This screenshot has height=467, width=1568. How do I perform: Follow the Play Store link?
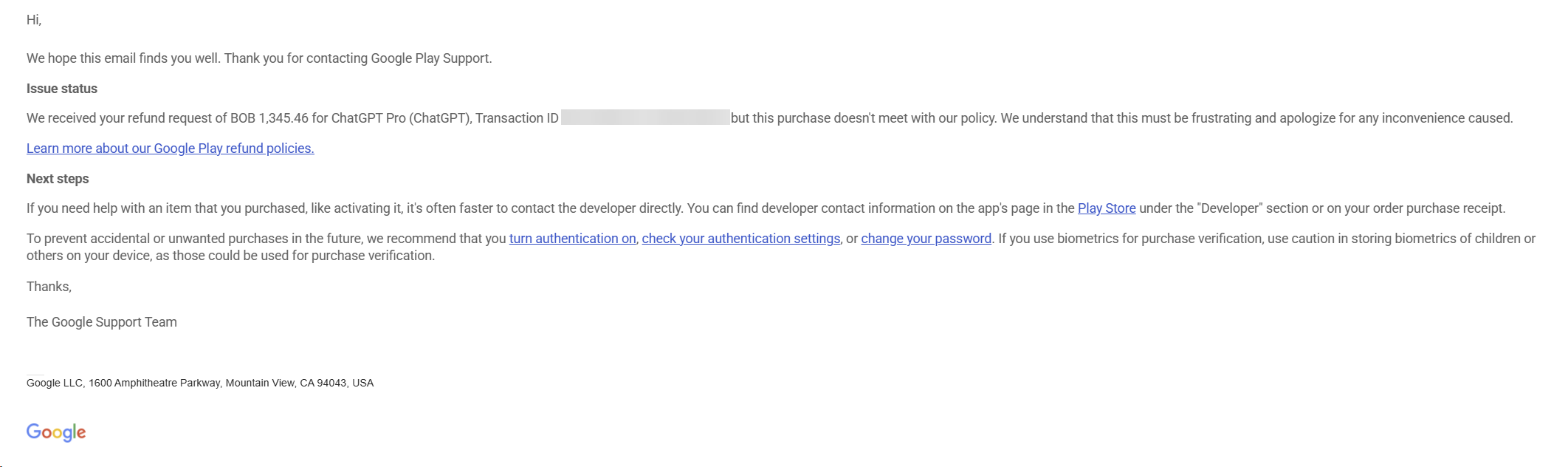pyautogui.click(x=1107, y=208)
